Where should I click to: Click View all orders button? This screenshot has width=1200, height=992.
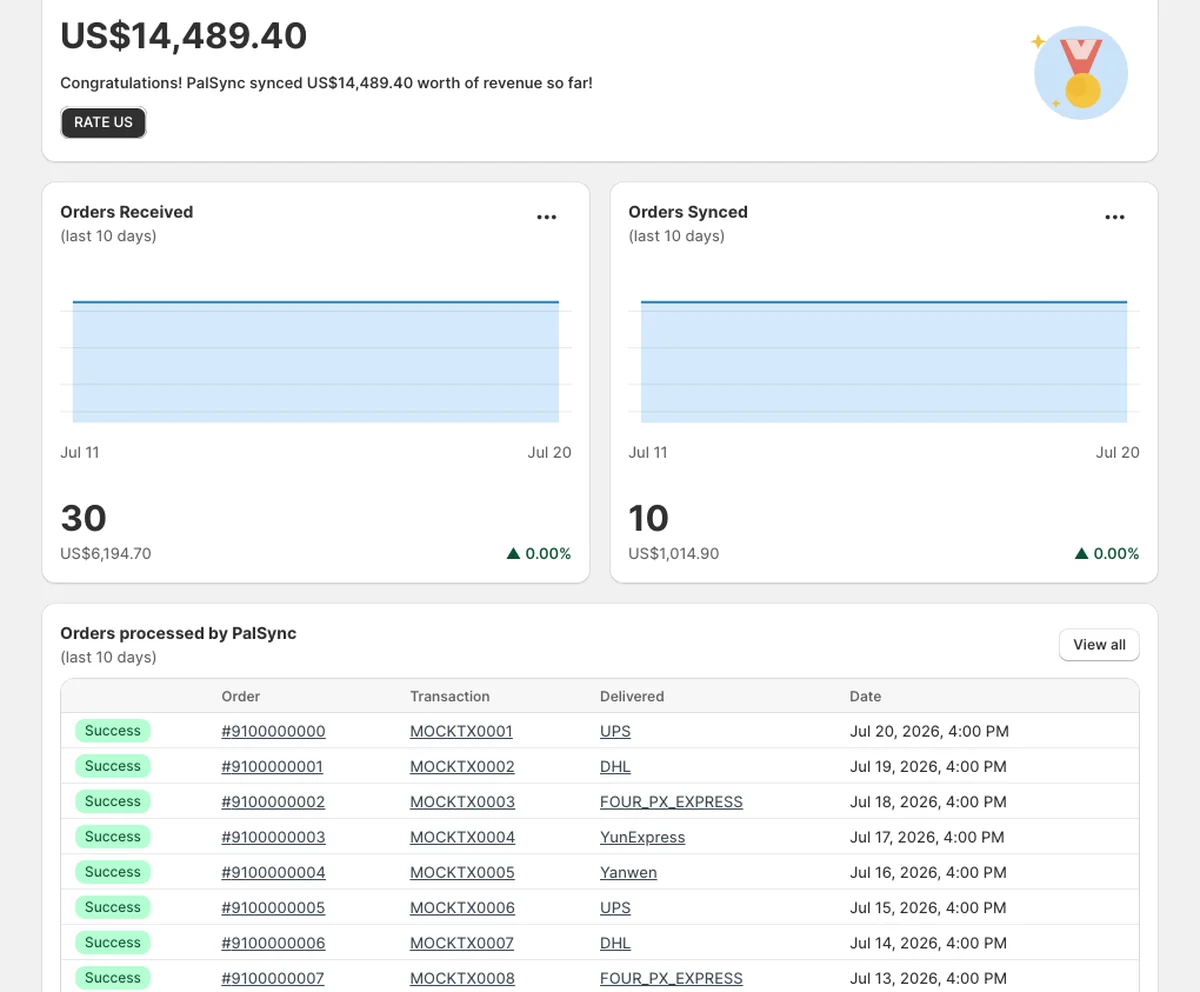(1099, 645)
